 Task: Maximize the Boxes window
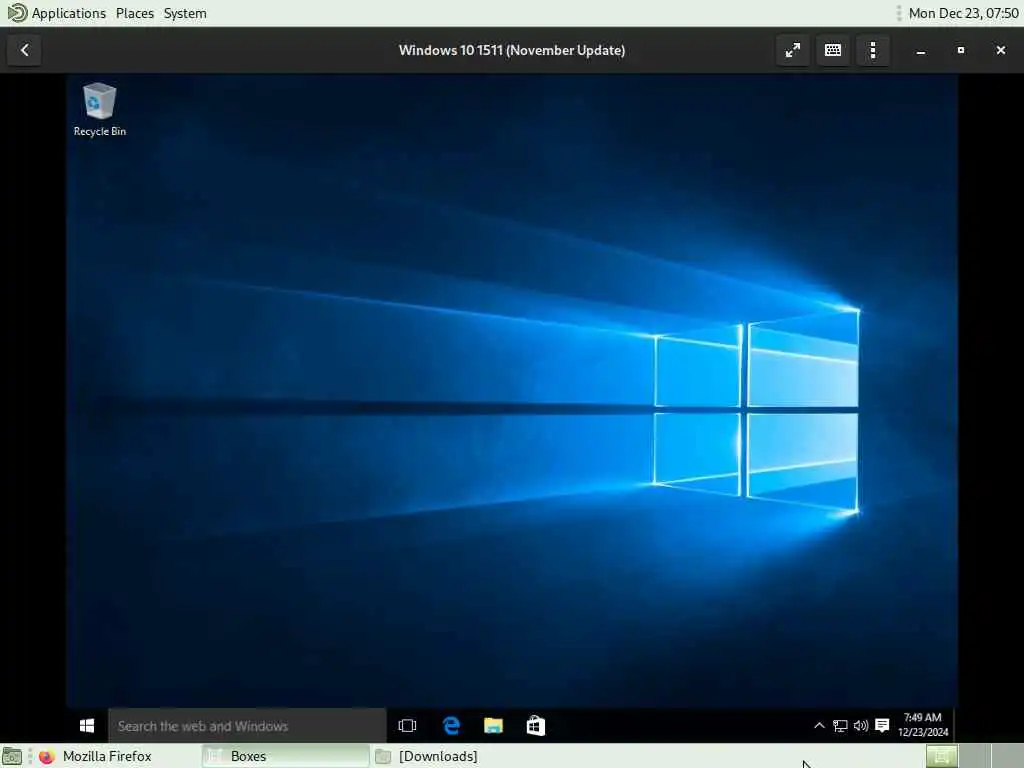pos(961,50)
